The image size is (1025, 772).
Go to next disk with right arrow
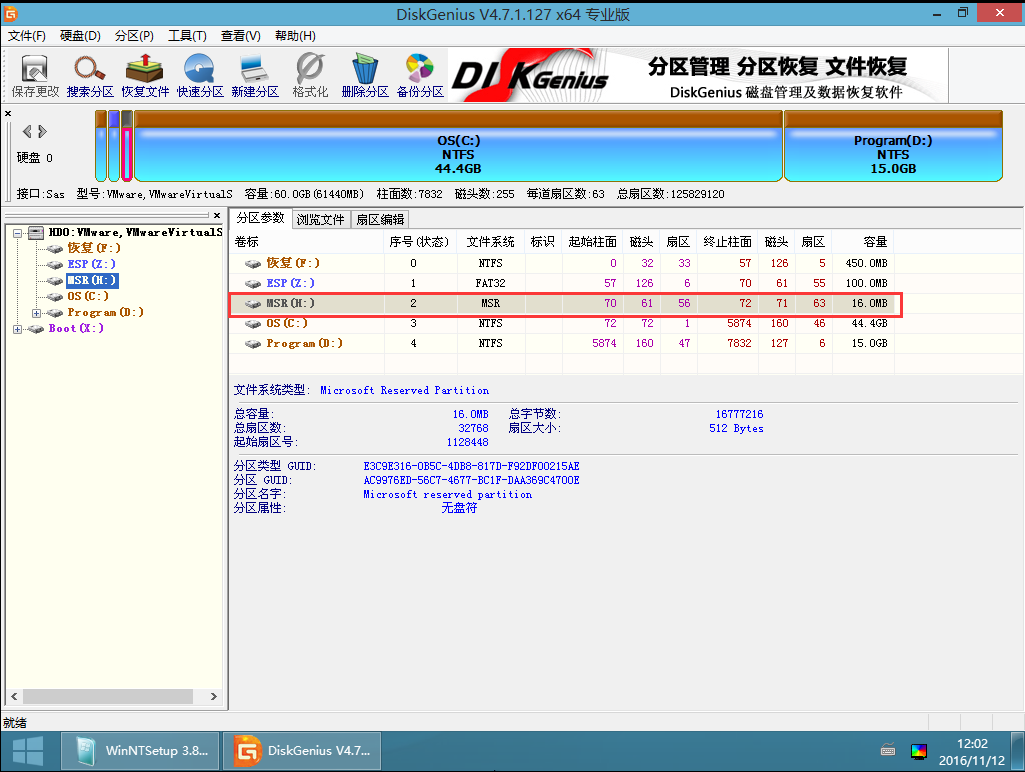coord(42,131)
